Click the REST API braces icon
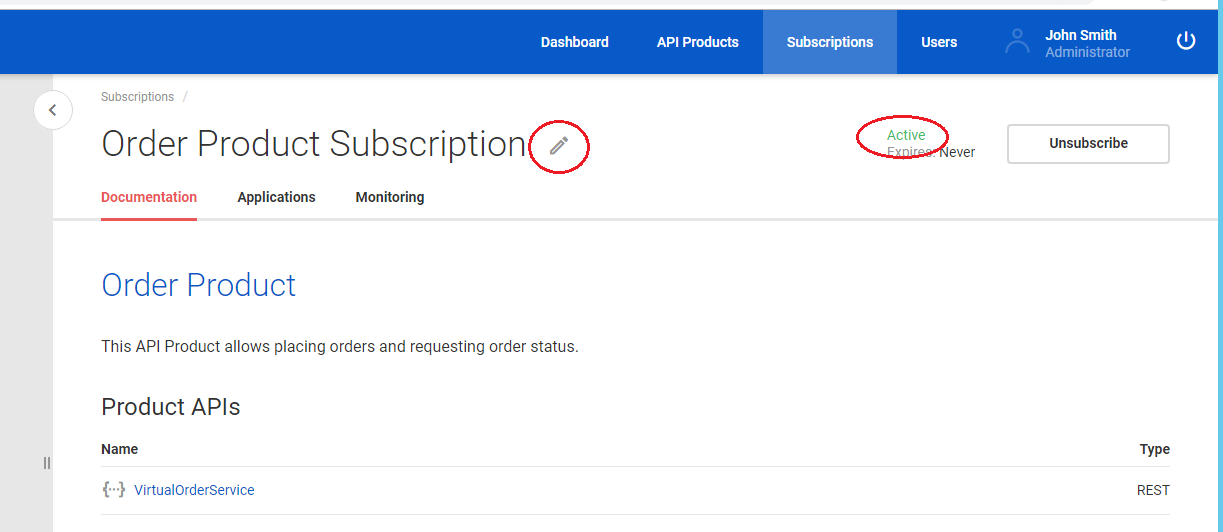The width and height of the screenshot is (1223, 532). pyautogui.click(x=114, y=490)
